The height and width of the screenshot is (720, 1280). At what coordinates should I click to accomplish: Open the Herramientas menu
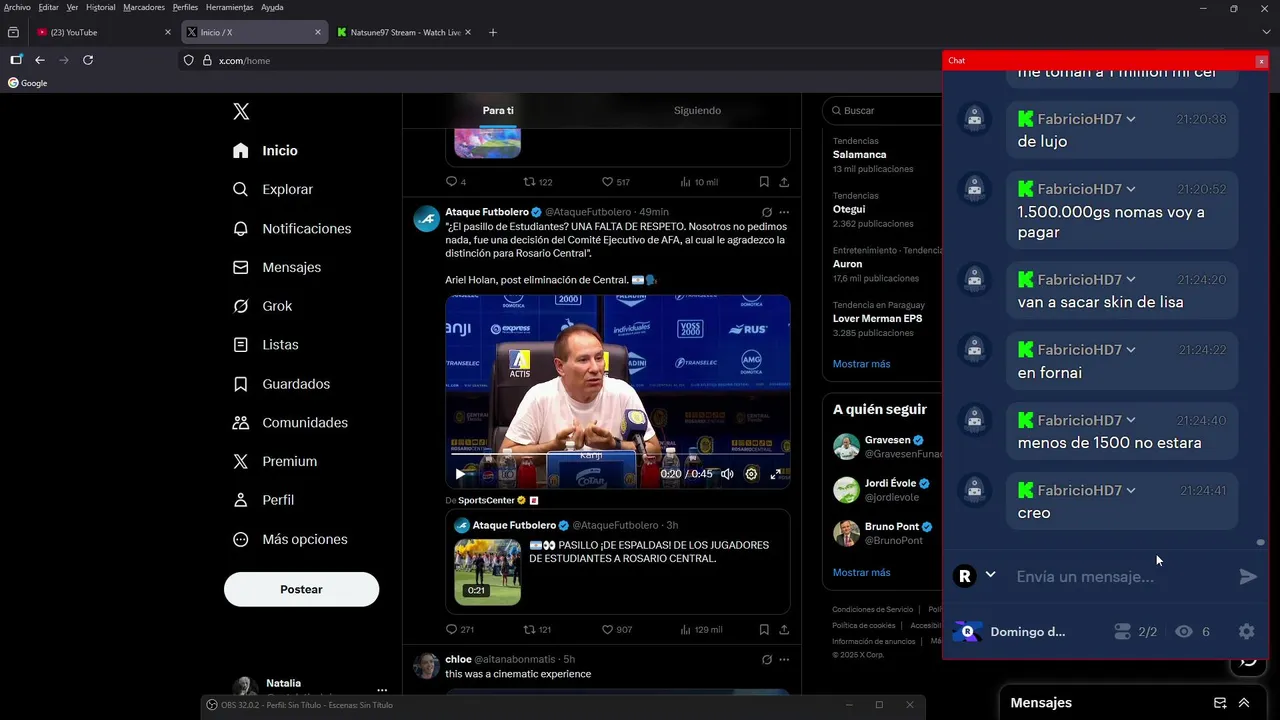[229, 7]
